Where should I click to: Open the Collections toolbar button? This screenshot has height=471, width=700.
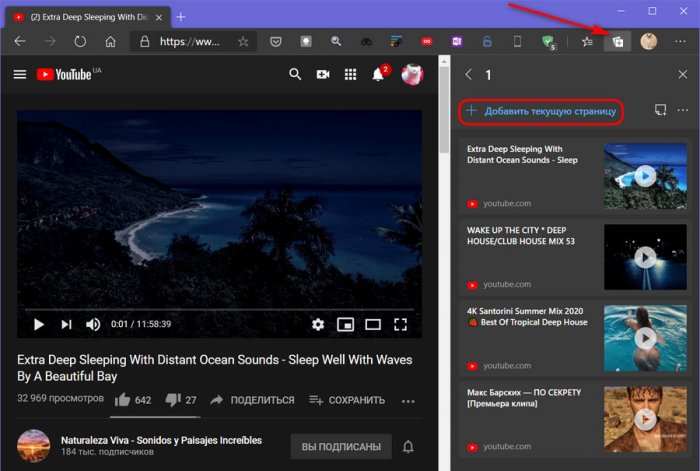(x=617, y=42)
